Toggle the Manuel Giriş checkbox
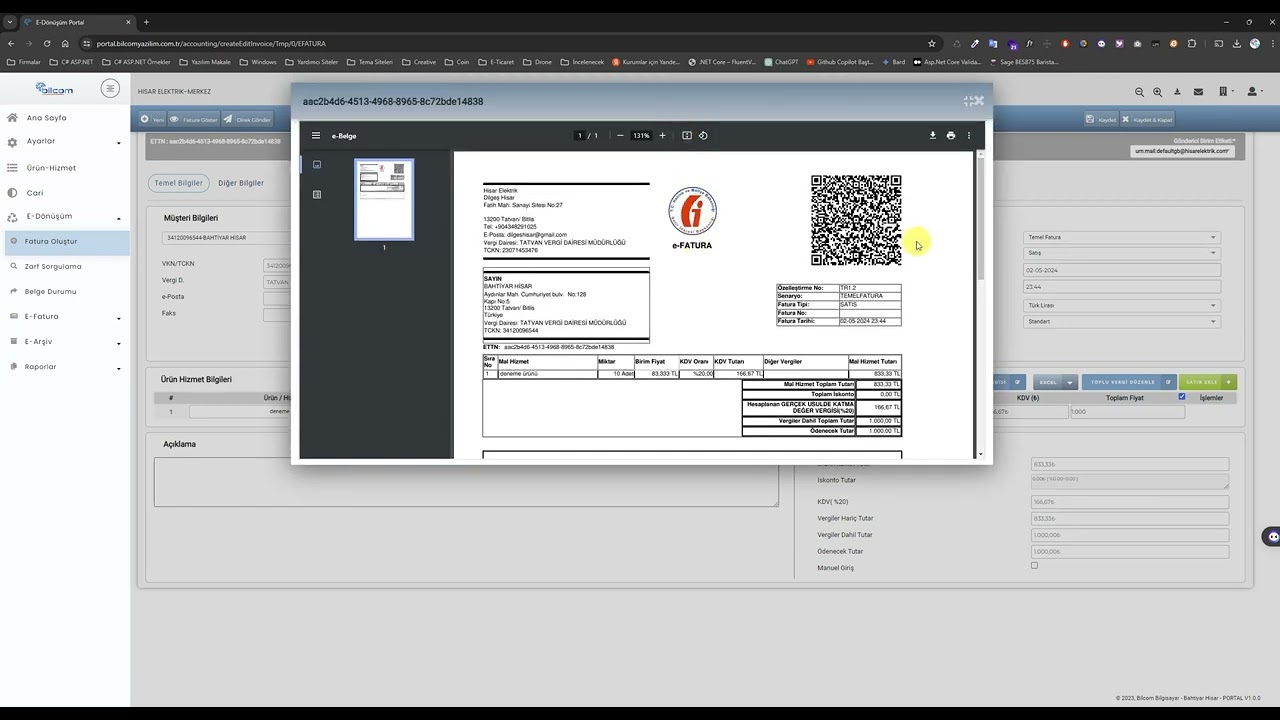Image resolution: width=1280 pixels, height=720 pixels. [1034, 566]
